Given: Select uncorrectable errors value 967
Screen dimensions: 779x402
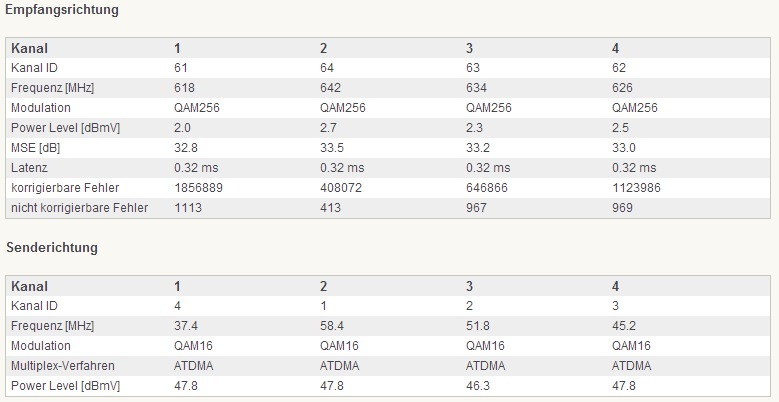Looking at the screenshot, I should [x=476, y=207].
